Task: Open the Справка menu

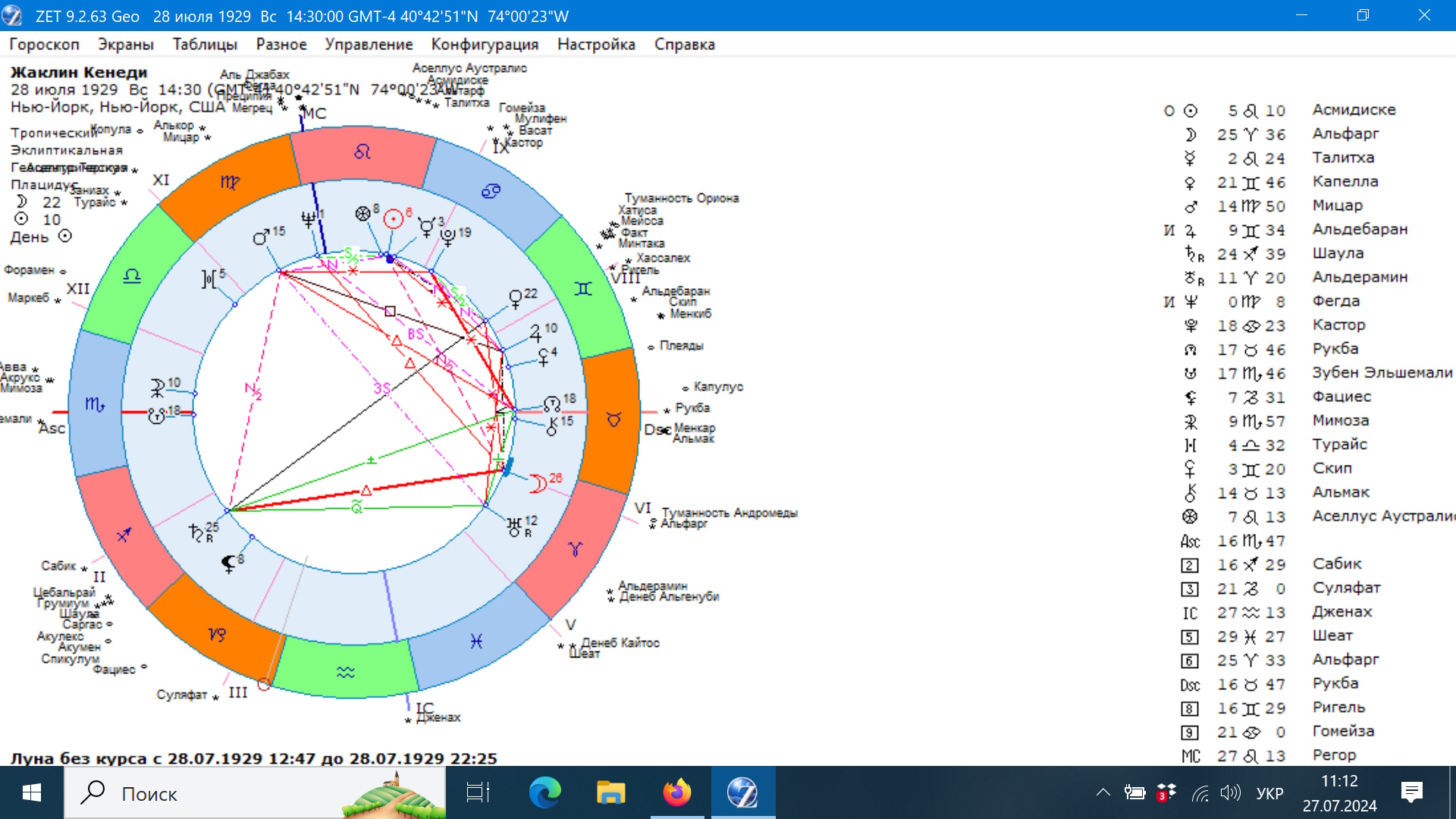Action: tap(684, 44)
